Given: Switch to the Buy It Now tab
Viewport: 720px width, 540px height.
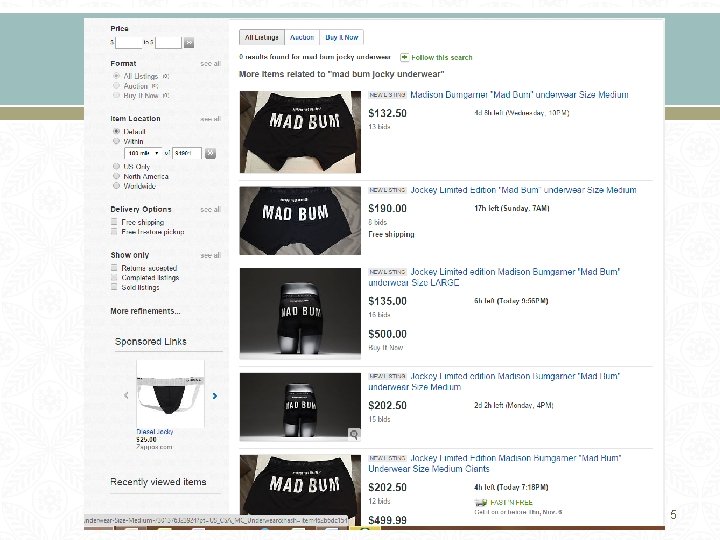Looking at the screenshot, I should click(342, 38).
